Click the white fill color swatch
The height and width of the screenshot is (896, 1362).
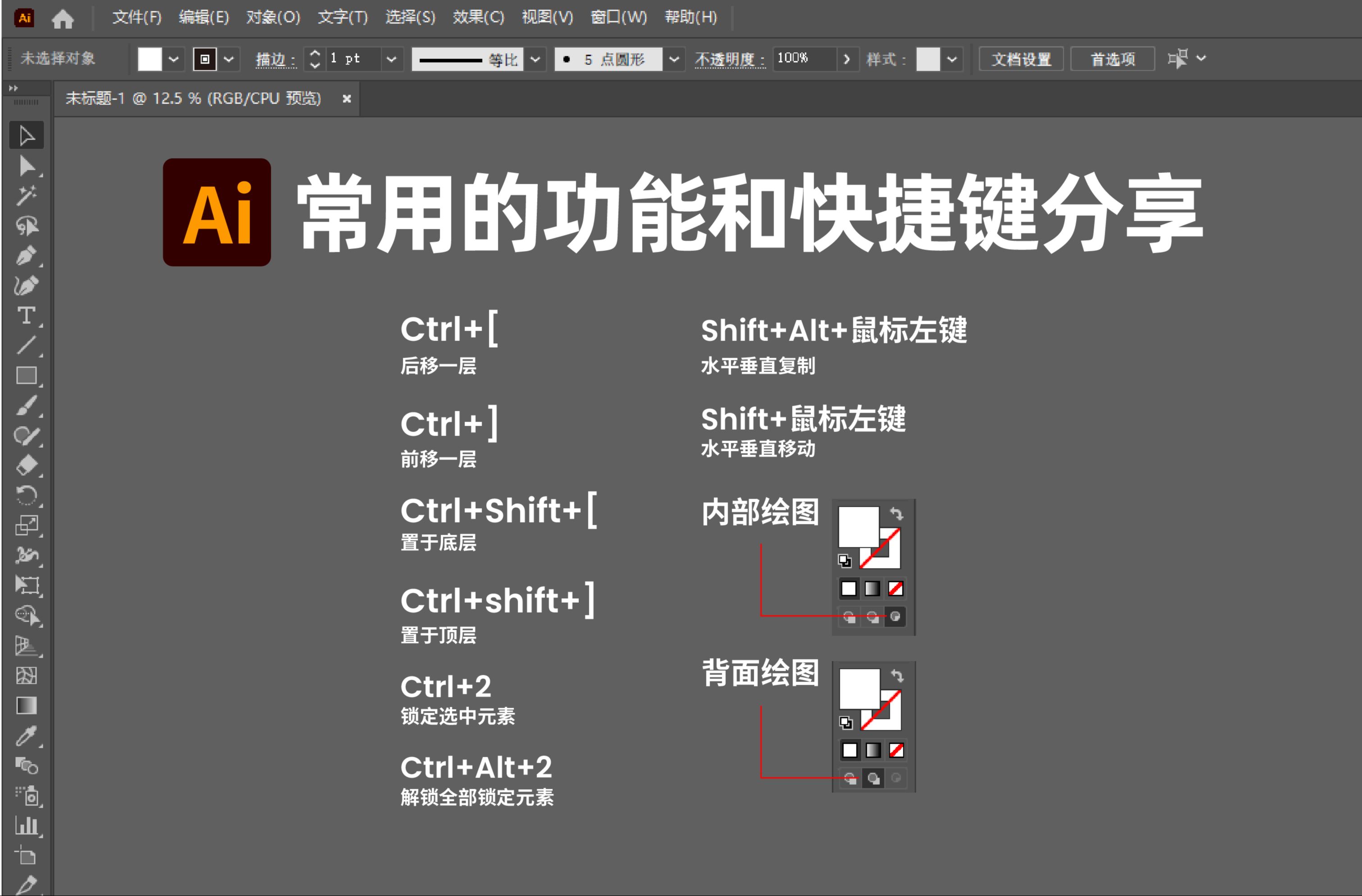(x=150, y=59)
